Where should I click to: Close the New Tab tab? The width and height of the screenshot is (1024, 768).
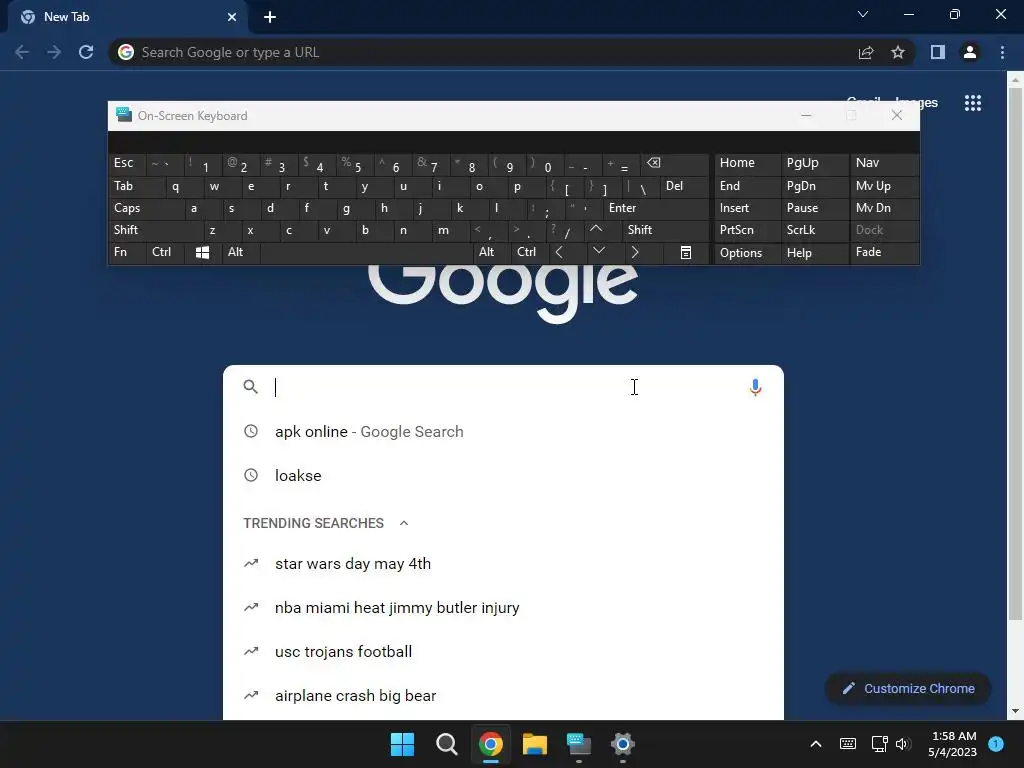(232, 17)
